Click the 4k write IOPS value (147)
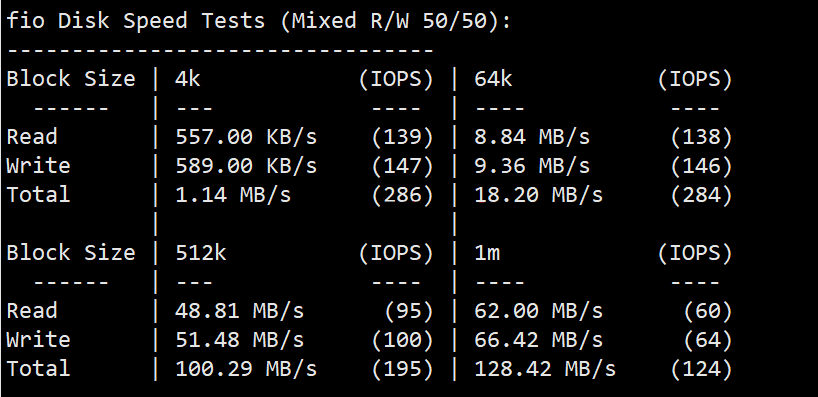This screenshot has width=818, height=397. point(402,166)
